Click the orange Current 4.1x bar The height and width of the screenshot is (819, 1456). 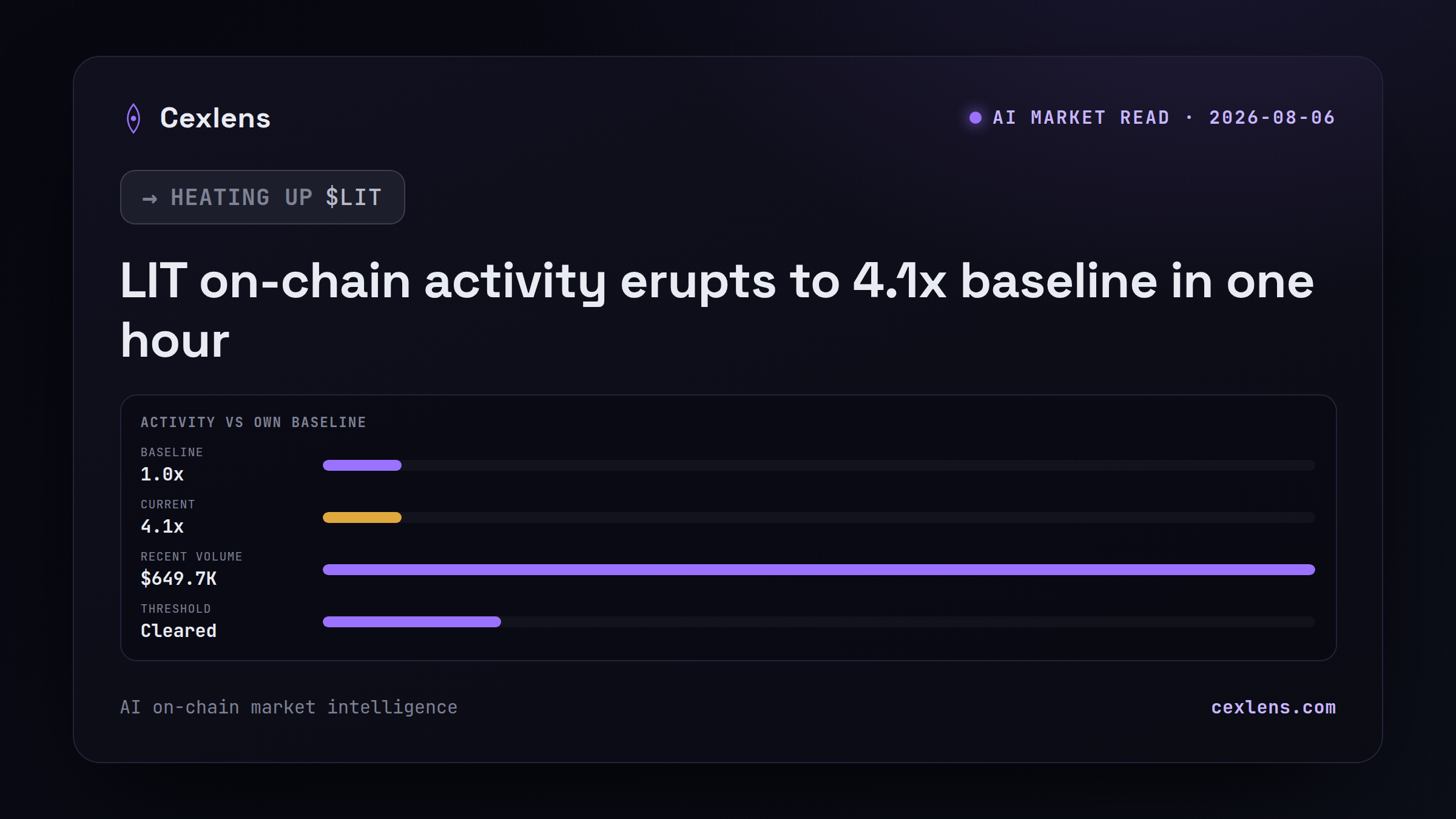(362, 517)
